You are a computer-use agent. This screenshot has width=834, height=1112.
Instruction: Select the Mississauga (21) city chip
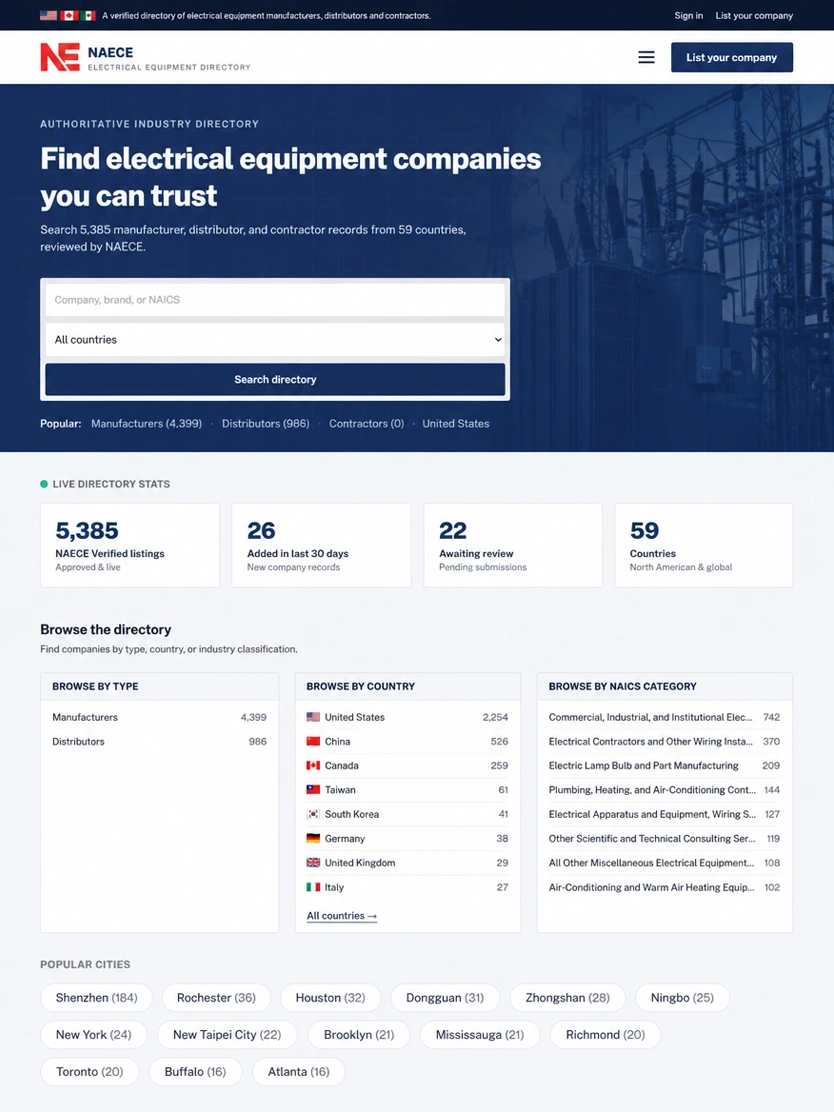point(480,1035)
